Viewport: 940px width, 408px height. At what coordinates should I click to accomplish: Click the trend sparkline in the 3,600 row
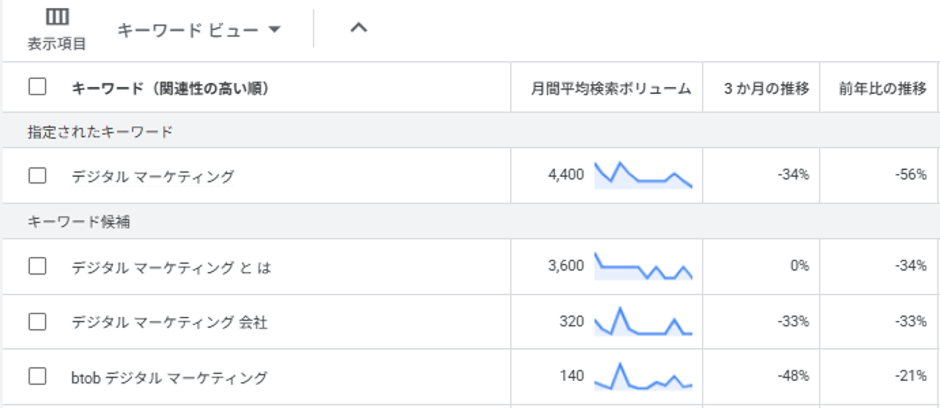click(x=643, y=266)
